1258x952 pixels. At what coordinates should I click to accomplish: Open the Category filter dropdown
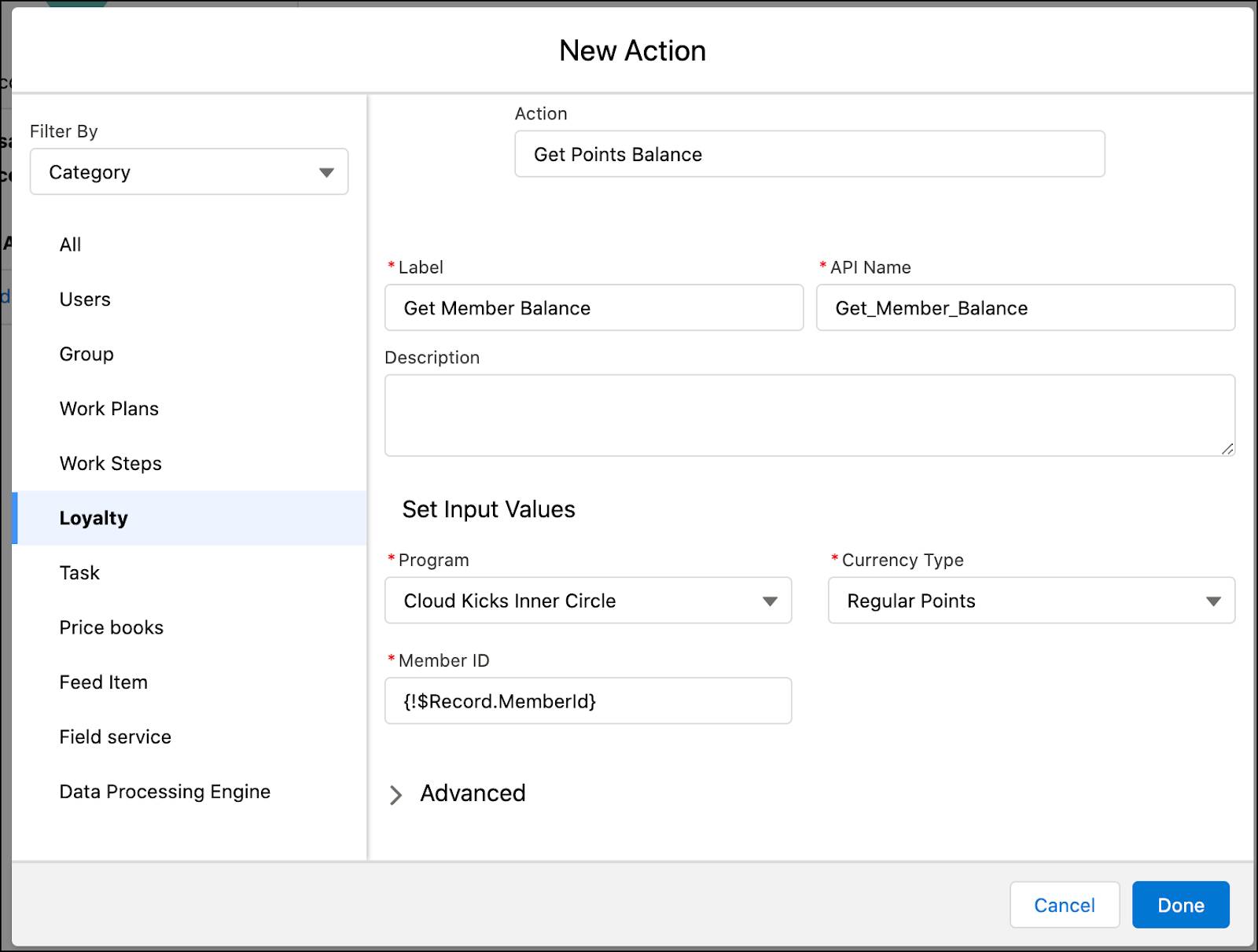(188, 171)
